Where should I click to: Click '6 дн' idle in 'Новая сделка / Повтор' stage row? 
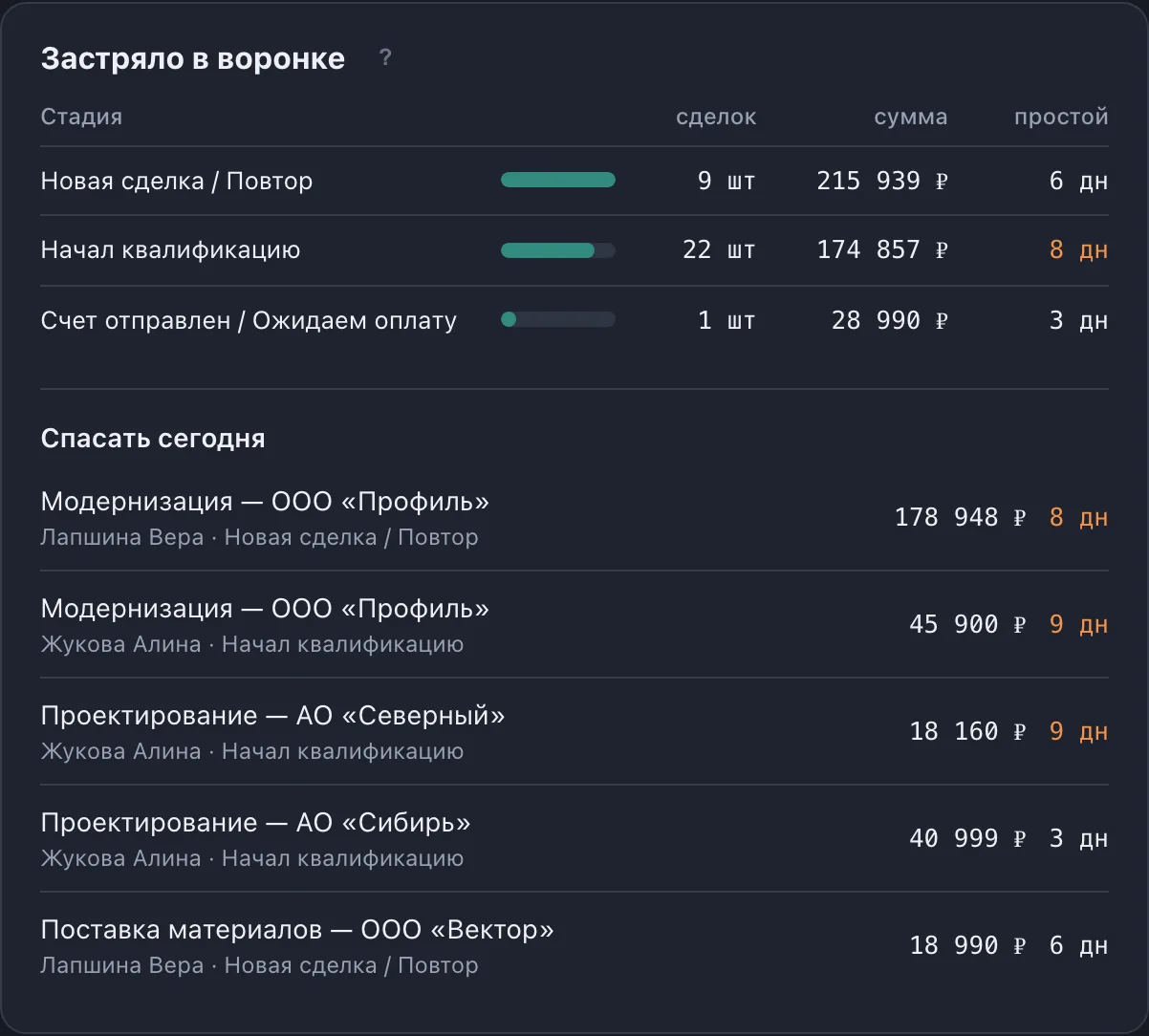point(1078,181)
